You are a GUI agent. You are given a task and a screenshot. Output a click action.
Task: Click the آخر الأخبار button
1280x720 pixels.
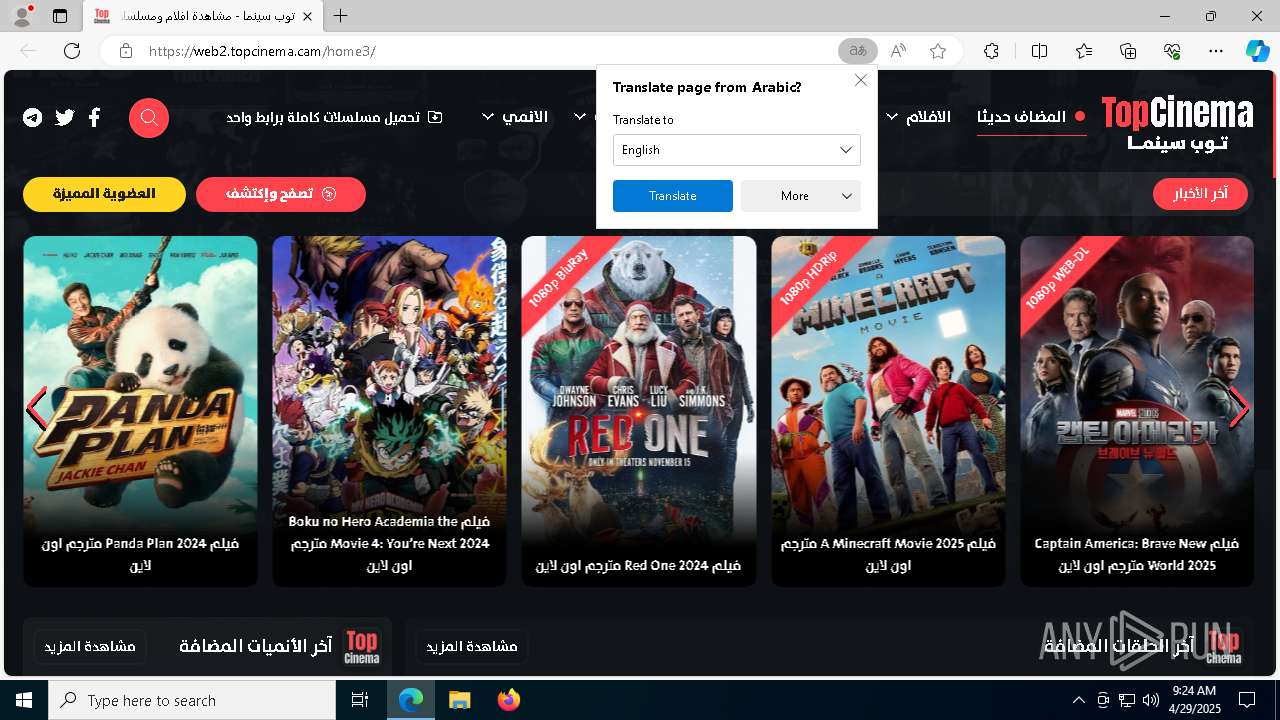pyautogui.click(x=1200, y=194)
